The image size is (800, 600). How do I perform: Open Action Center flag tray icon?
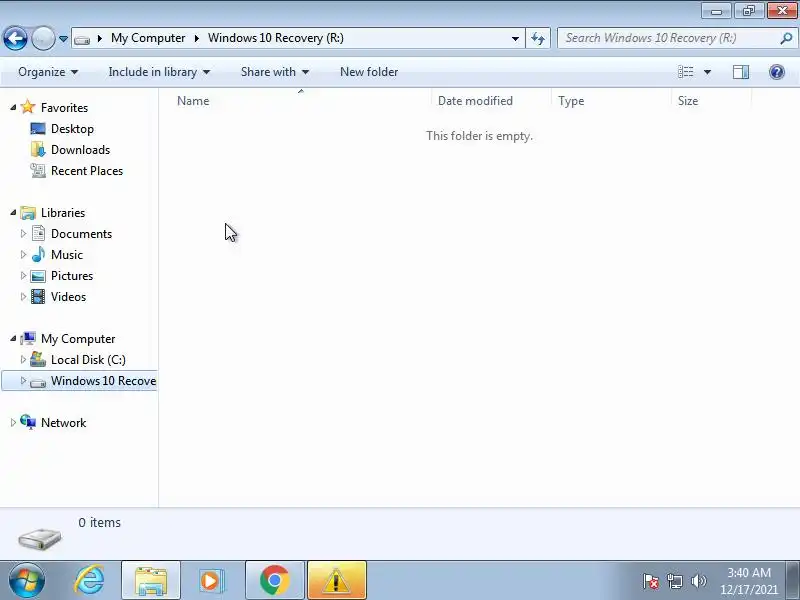pos(651,581)
